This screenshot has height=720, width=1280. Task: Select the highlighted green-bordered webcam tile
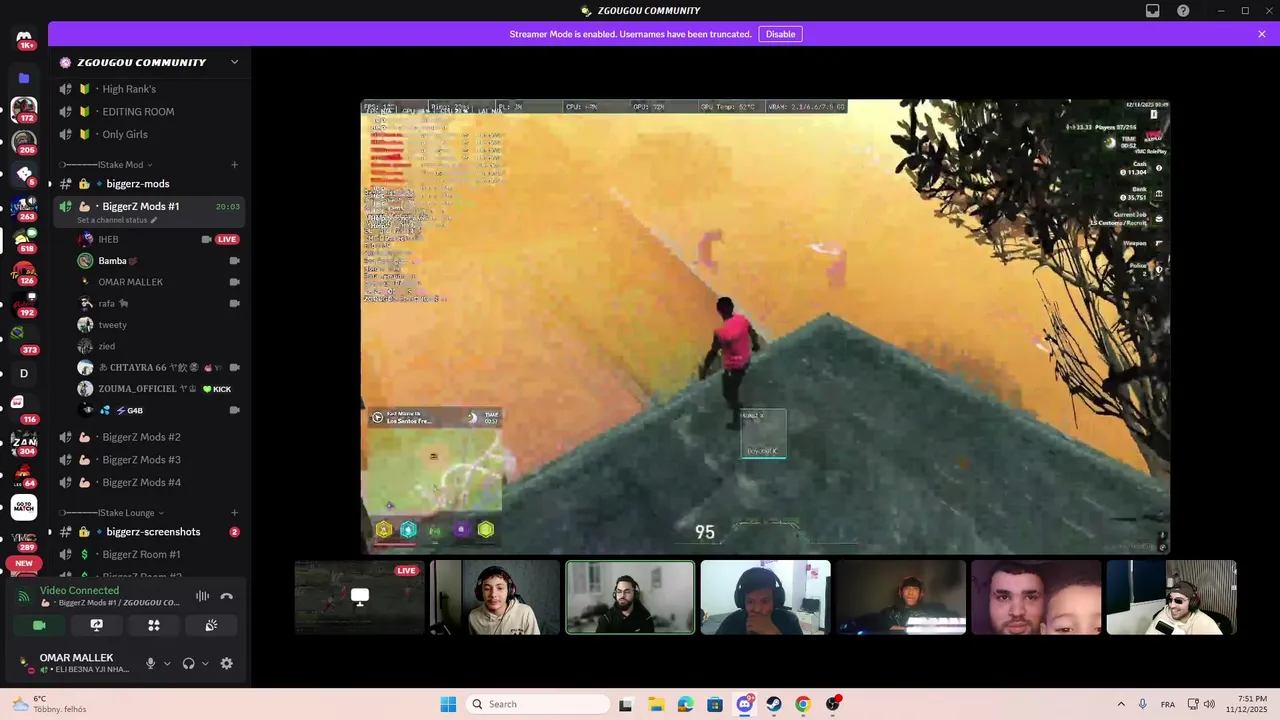coord(630,597)
